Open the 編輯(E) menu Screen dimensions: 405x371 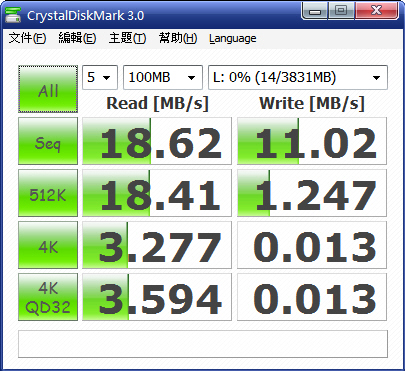tap(77, 38)
